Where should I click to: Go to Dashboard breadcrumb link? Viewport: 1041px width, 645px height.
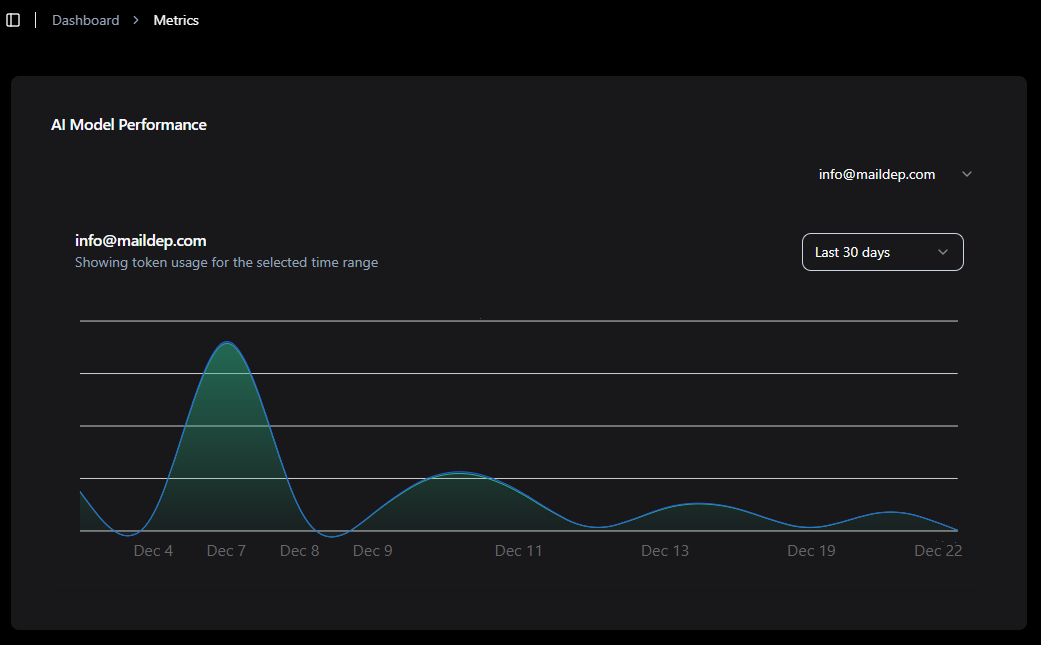tap(86, 21)
